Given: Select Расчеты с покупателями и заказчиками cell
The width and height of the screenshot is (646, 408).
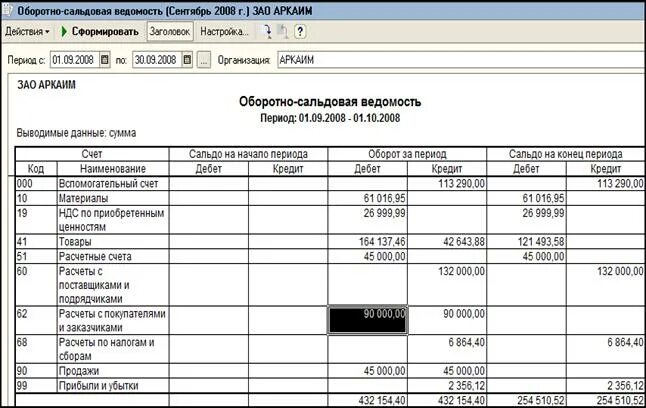Looking at the screenshot, I should (x=112, y=320).
